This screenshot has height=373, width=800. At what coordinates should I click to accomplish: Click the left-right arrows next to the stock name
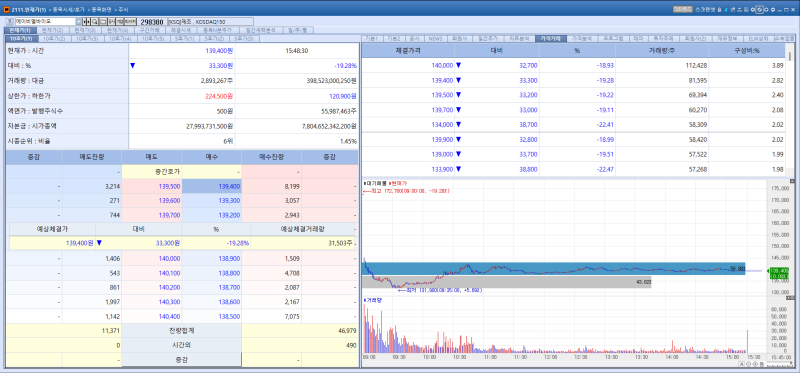click(86, 22)
